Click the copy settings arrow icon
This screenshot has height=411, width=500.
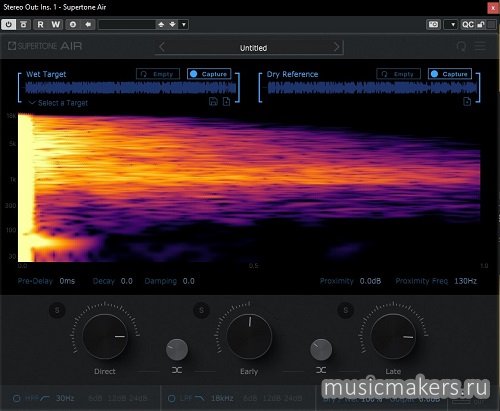coord(88,24)
